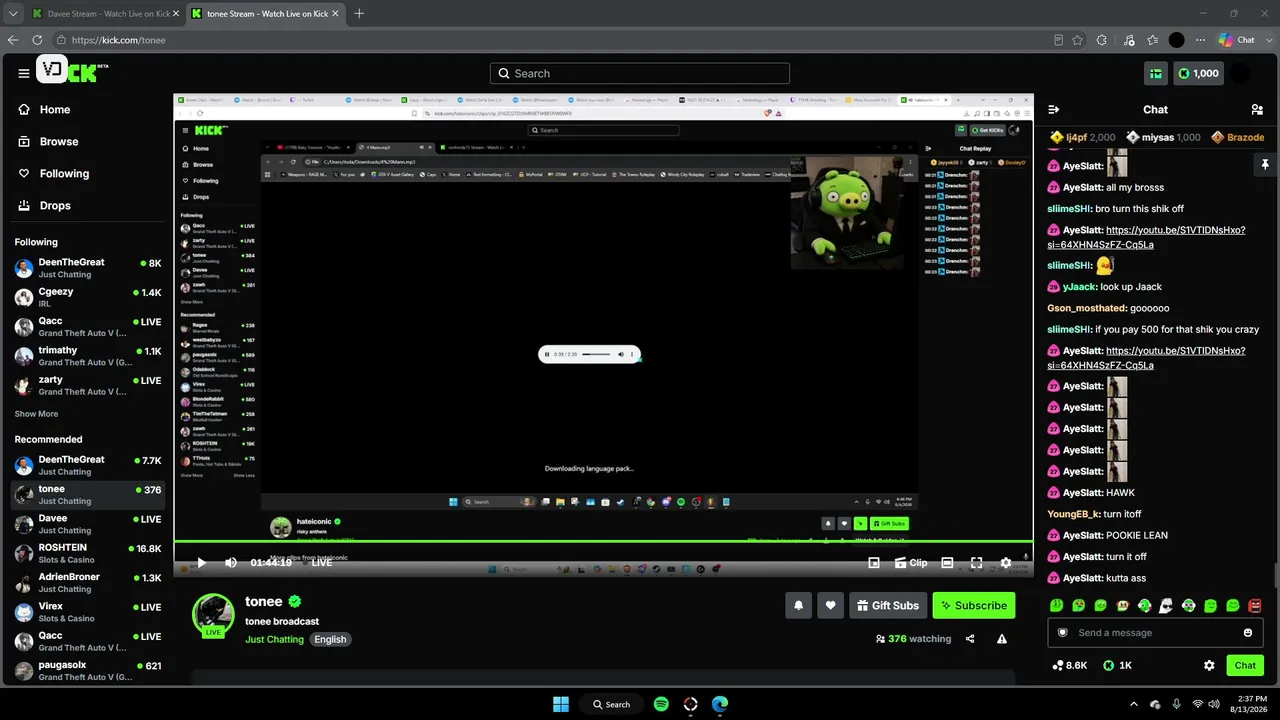This screenshot has width=1280, height=720.
Task: Send message with the green Chat button
Action: pyautogui.click(x=1245, y=665)
